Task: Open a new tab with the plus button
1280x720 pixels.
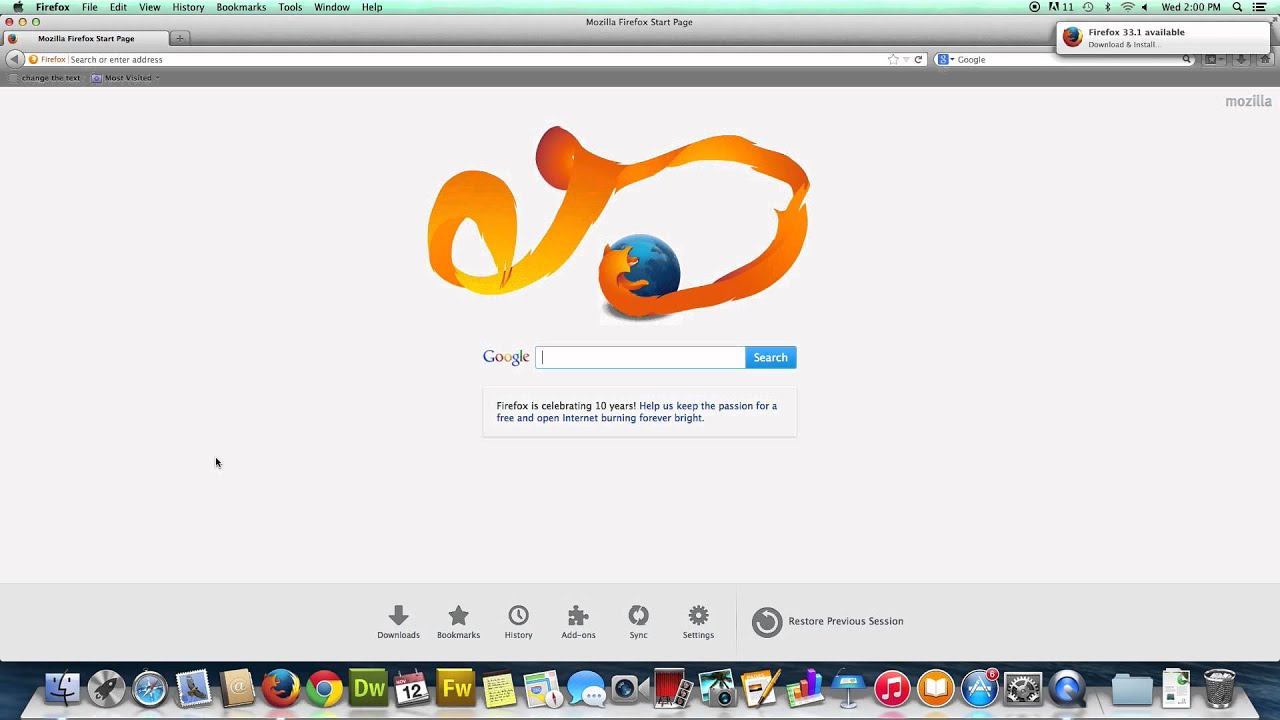Action: pos(180,38)
